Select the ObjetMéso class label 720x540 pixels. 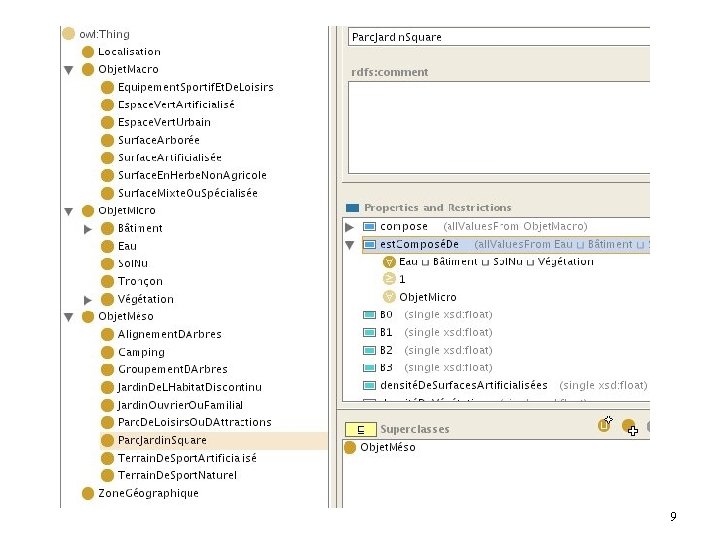(126, 316)
